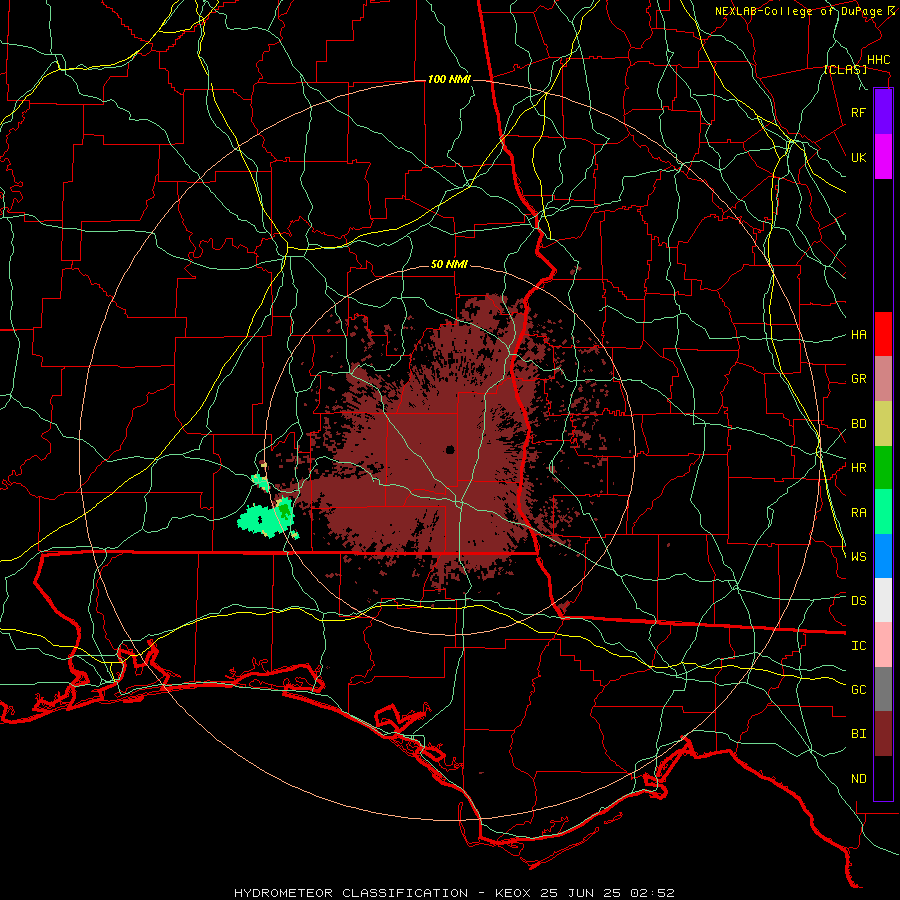
Task: Click the HA red legend swatch
Action: click(883, 334)
